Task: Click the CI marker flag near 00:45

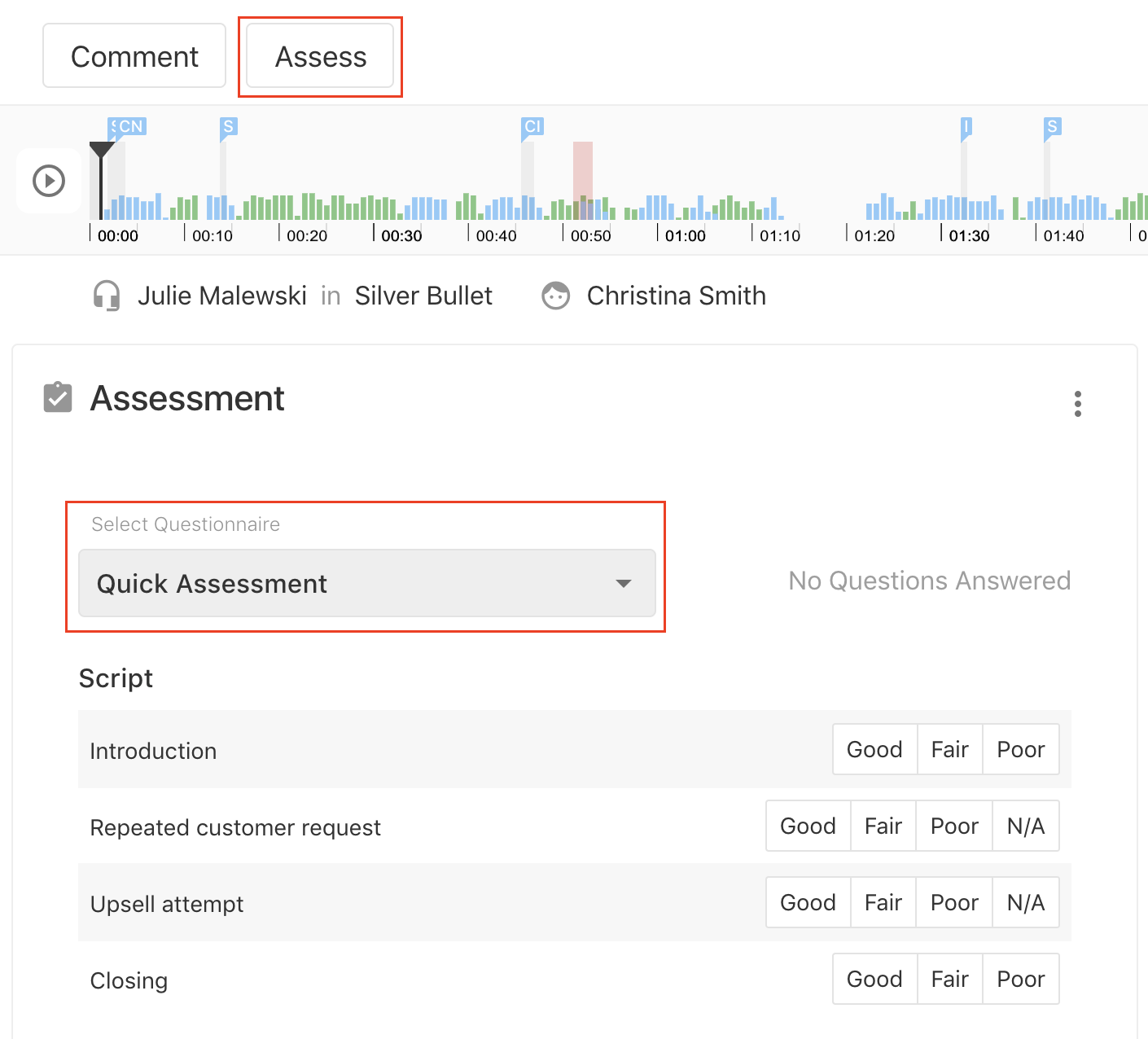Action: tap(531, 127)
